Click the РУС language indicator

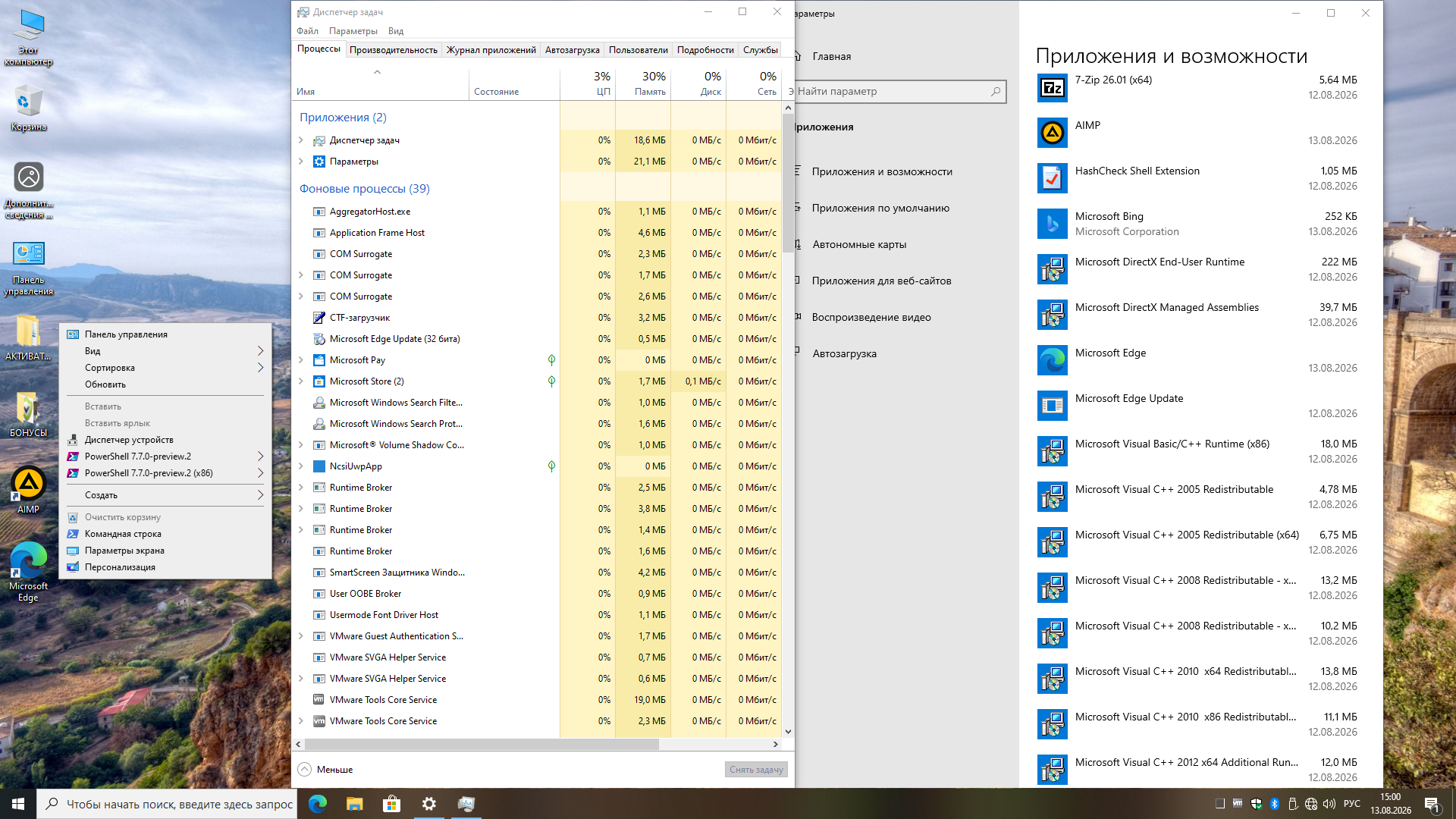pyautogui.click(x=1351, y=804)
